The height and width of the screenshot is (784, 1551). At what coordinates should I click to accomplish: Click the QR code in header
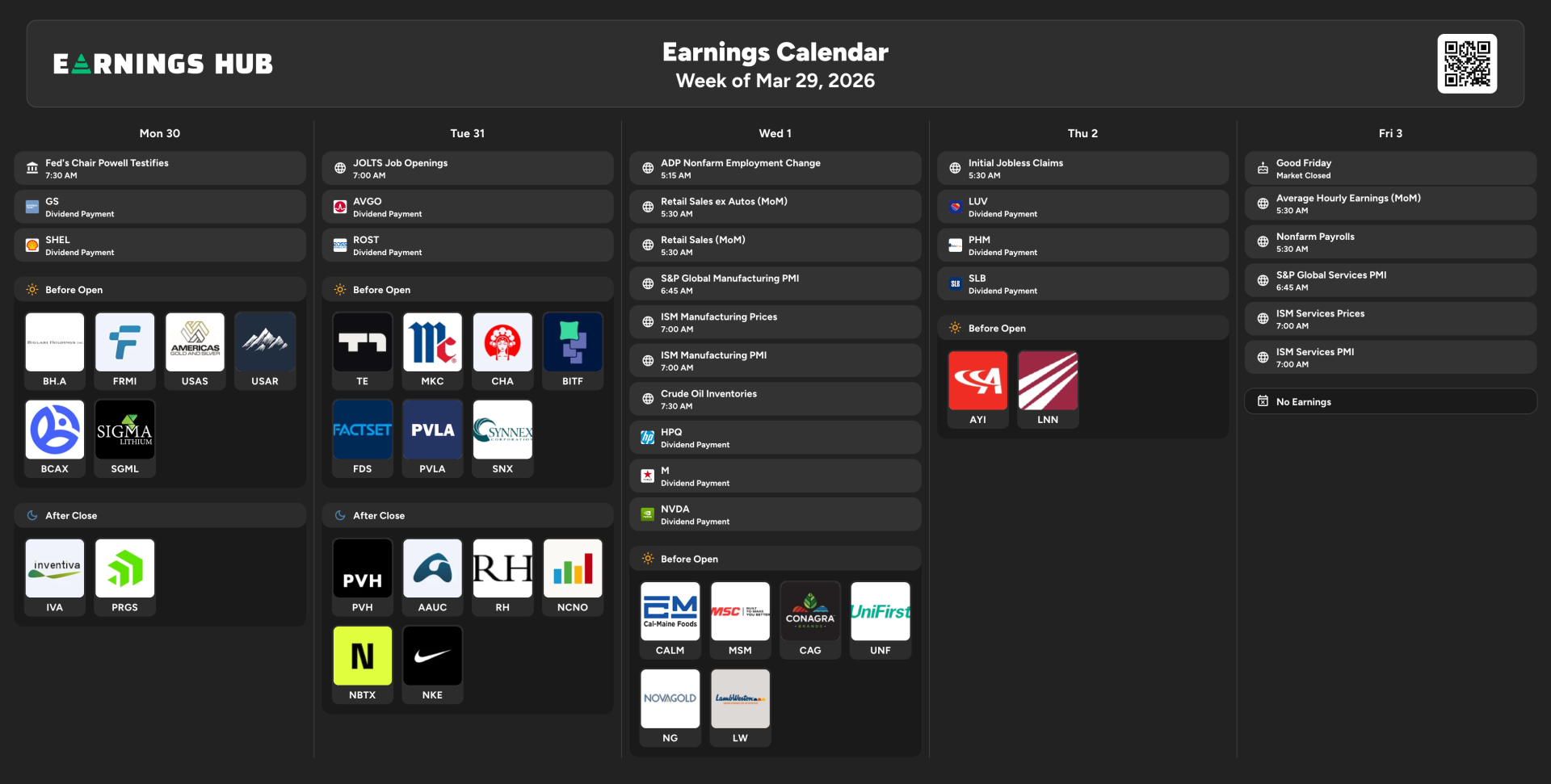[1466, 64]
